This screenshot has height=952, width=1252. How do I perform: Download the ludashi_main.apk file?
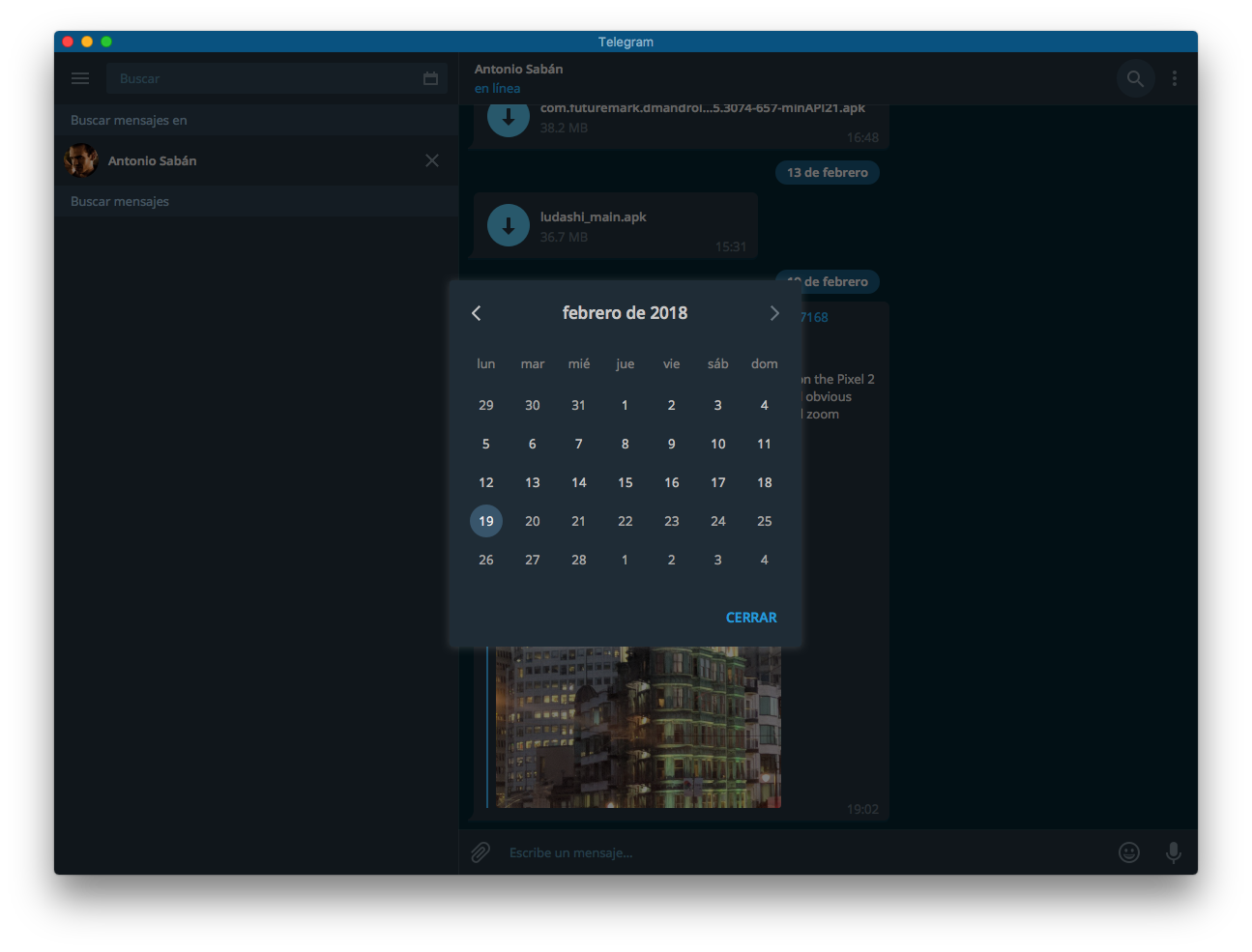point(509,226)
